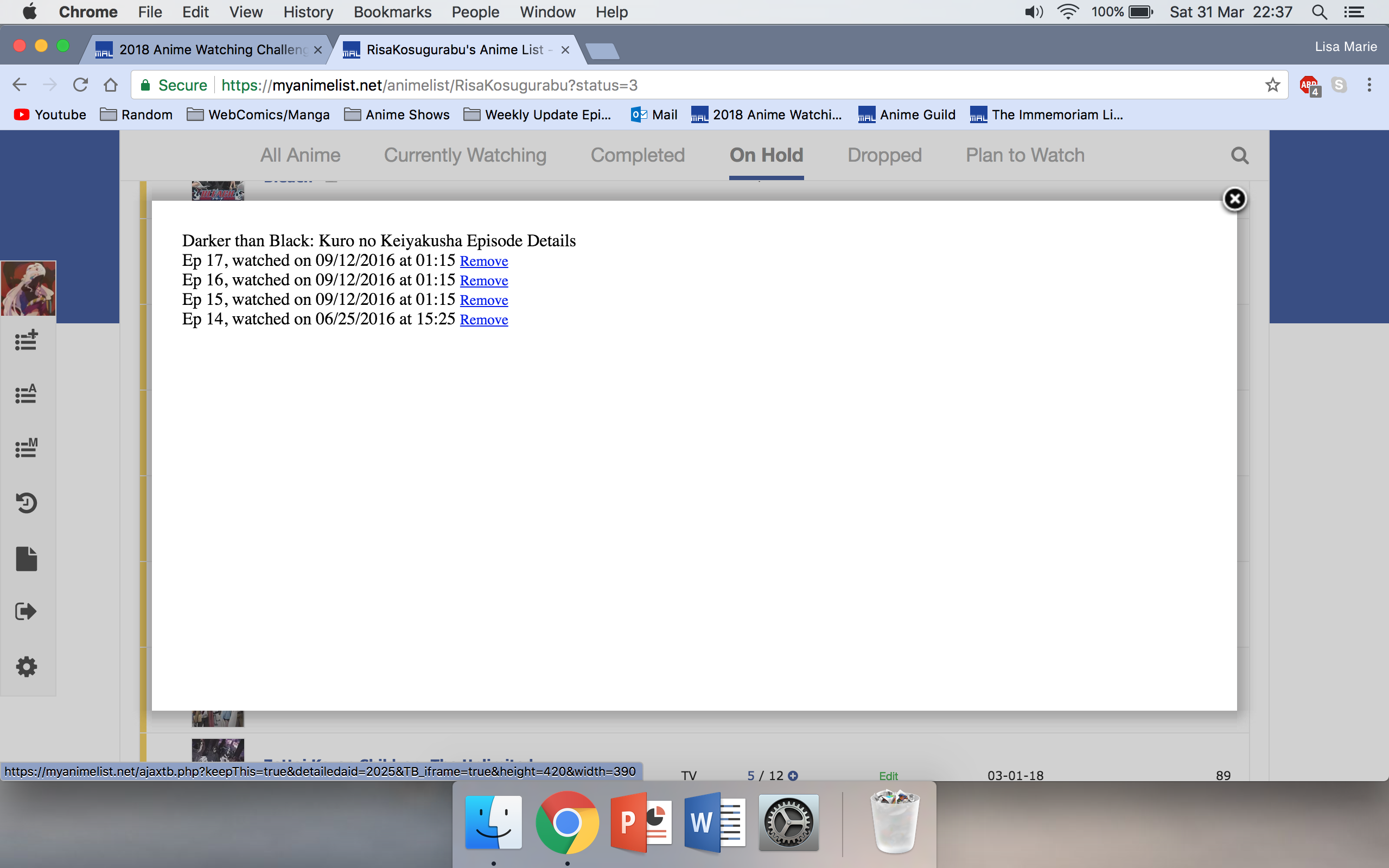Open list settings gear icon
This screenshot has height=868, width=1389.
[26, 667]
